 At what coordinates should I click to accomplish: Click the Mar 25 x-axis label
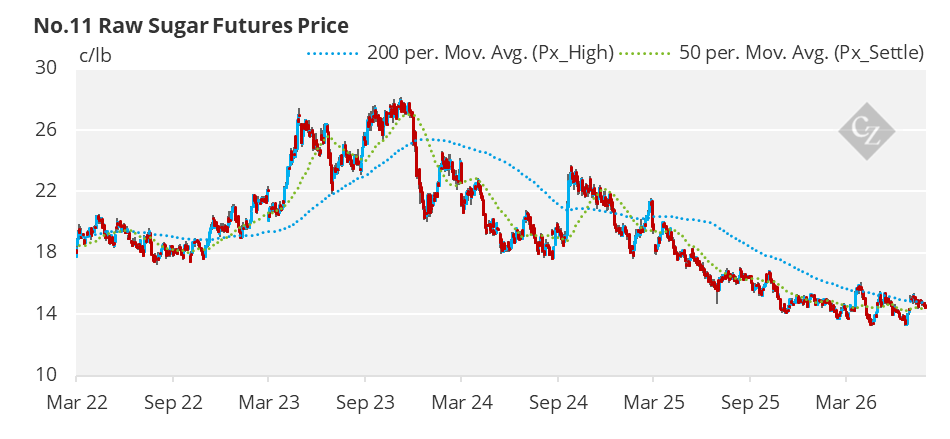pyautogui.click(x=653, y=402)
